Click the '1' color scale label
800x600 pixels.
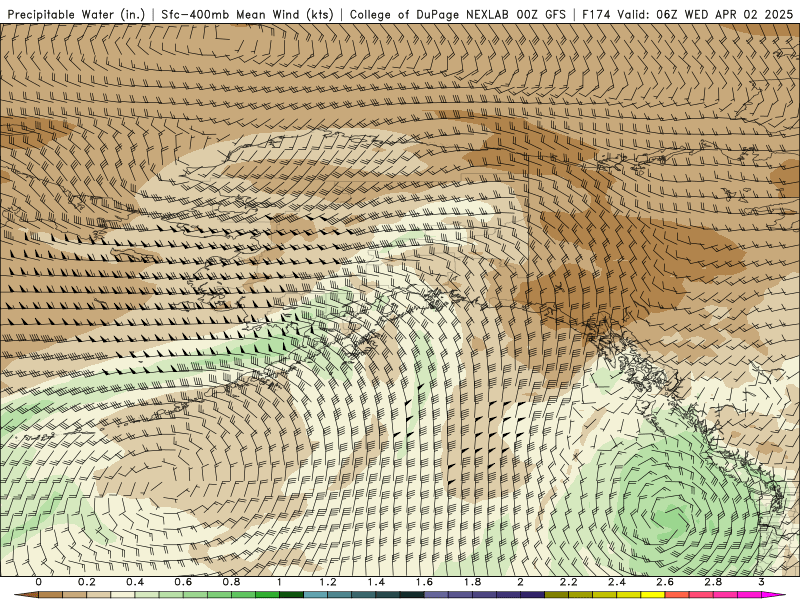tap(279, 582)
